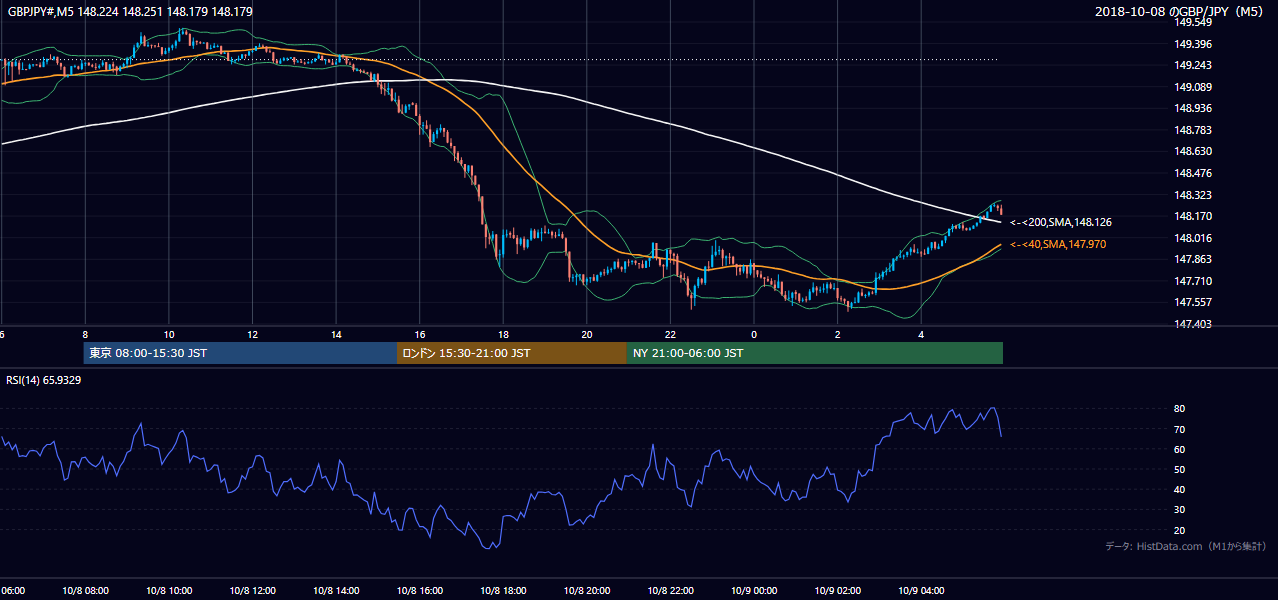Click the 10/8 10:00 time label

[x=169, y=591]
